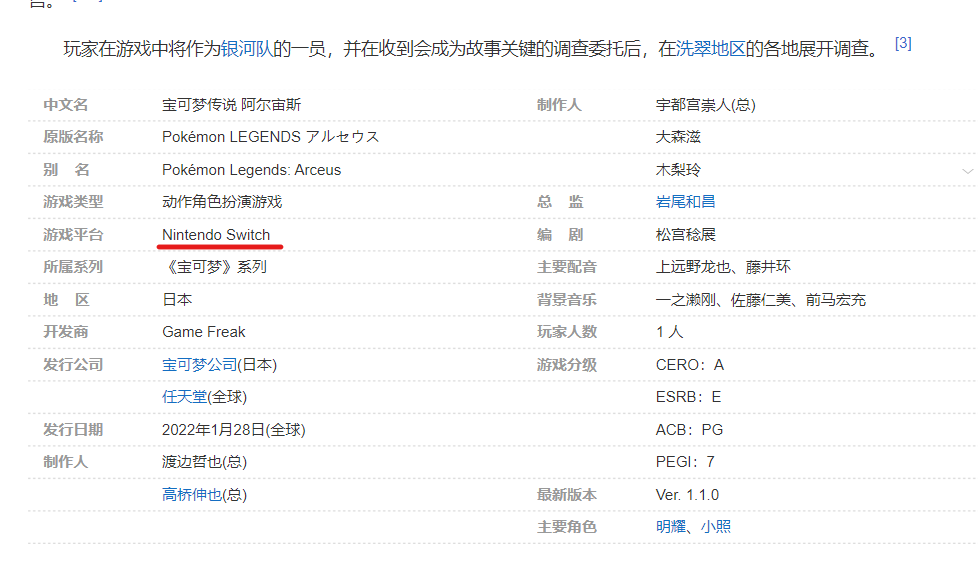Click the 游戏平台 field label

point(73,235)
